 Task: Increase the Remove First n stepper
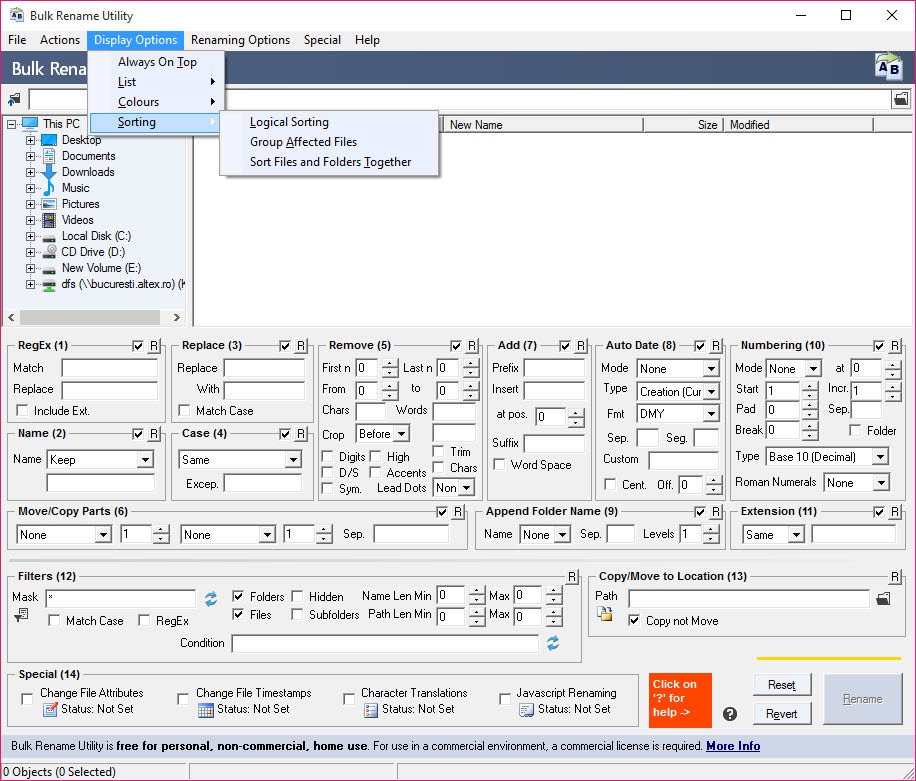click(x=390, y=364)
